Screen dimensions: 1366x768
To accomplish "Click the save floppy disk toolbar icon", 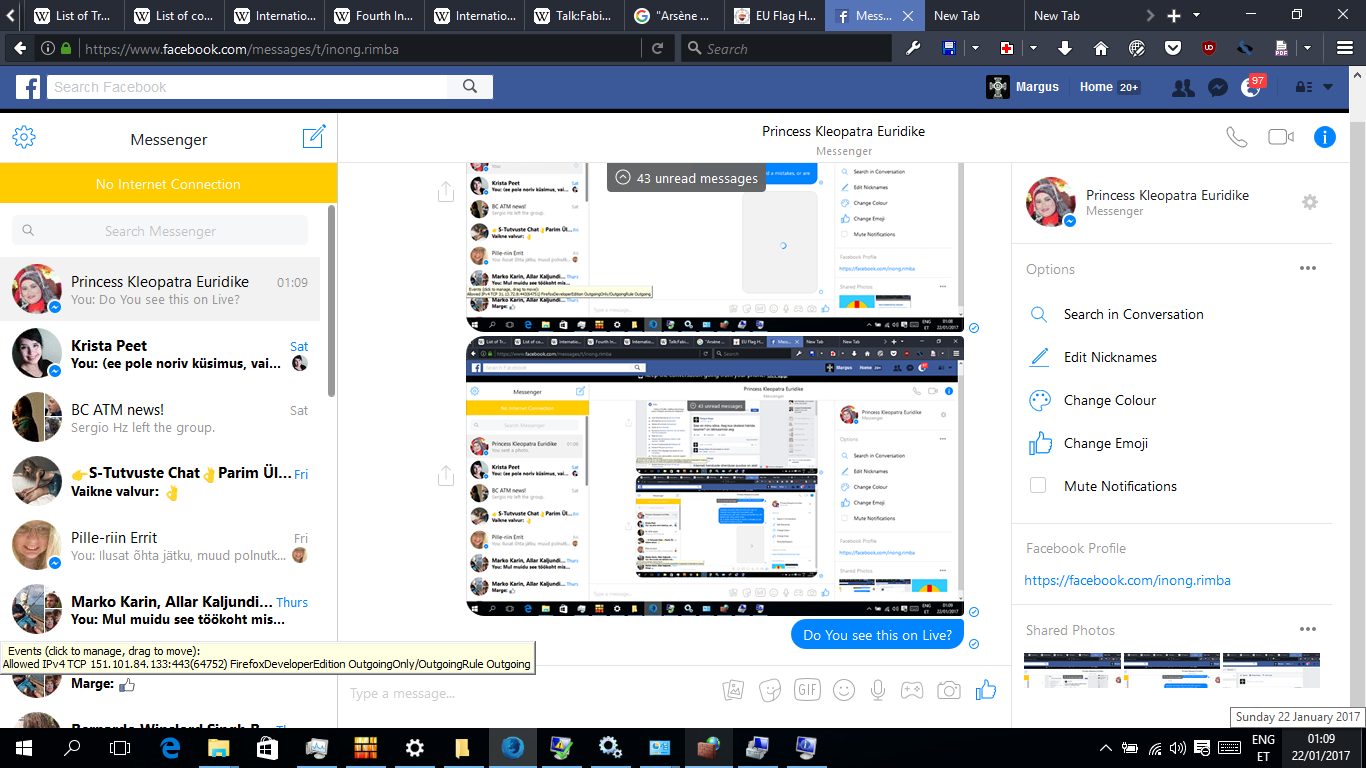I will point(949,48).
